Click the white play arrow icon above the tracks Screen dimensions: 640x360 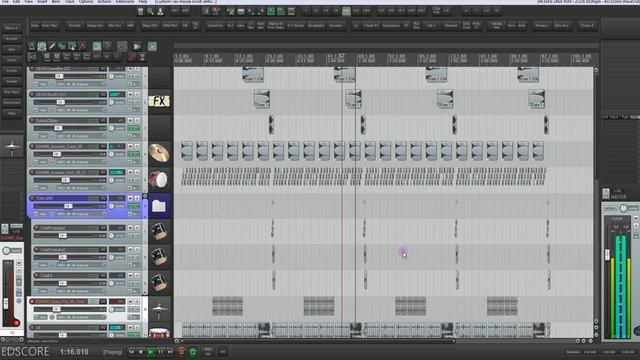click(x=137, y=46)
